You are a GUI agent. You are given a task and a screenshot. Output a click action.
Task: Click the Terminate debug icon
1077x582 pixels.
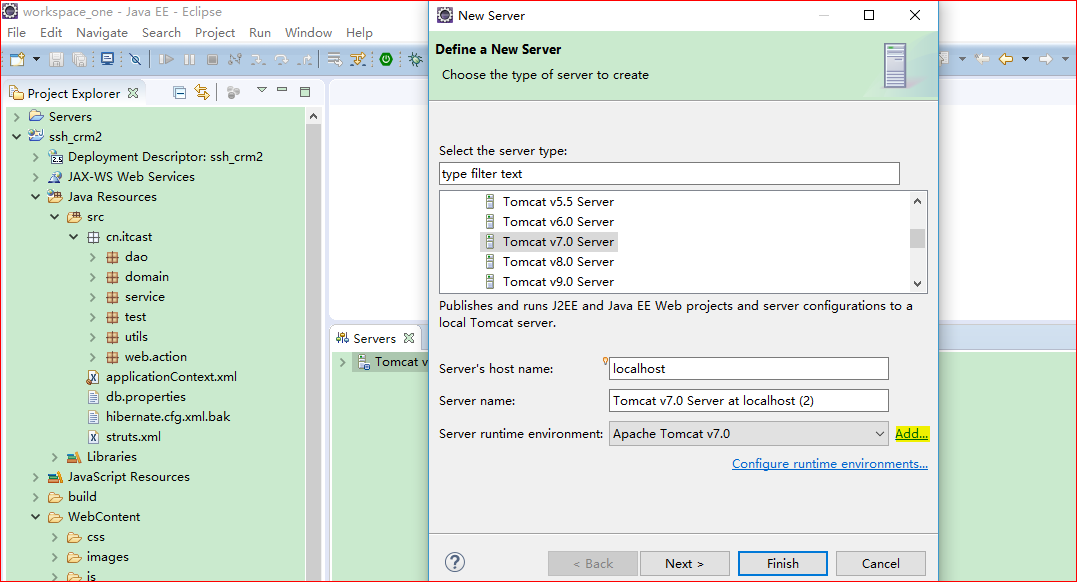click(212, 60)
